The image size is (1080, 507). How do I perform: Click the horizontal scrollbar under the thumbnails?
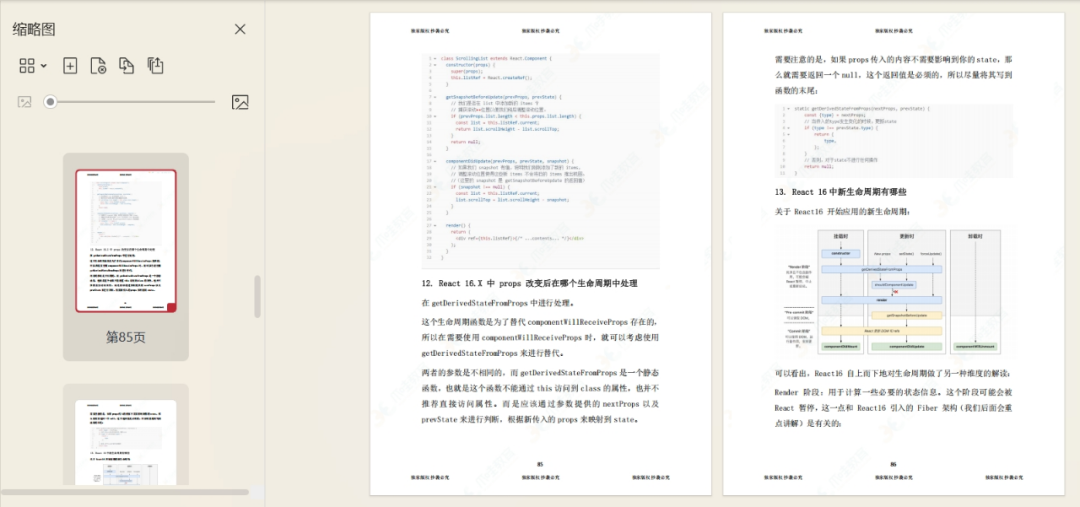coord(125,492)
